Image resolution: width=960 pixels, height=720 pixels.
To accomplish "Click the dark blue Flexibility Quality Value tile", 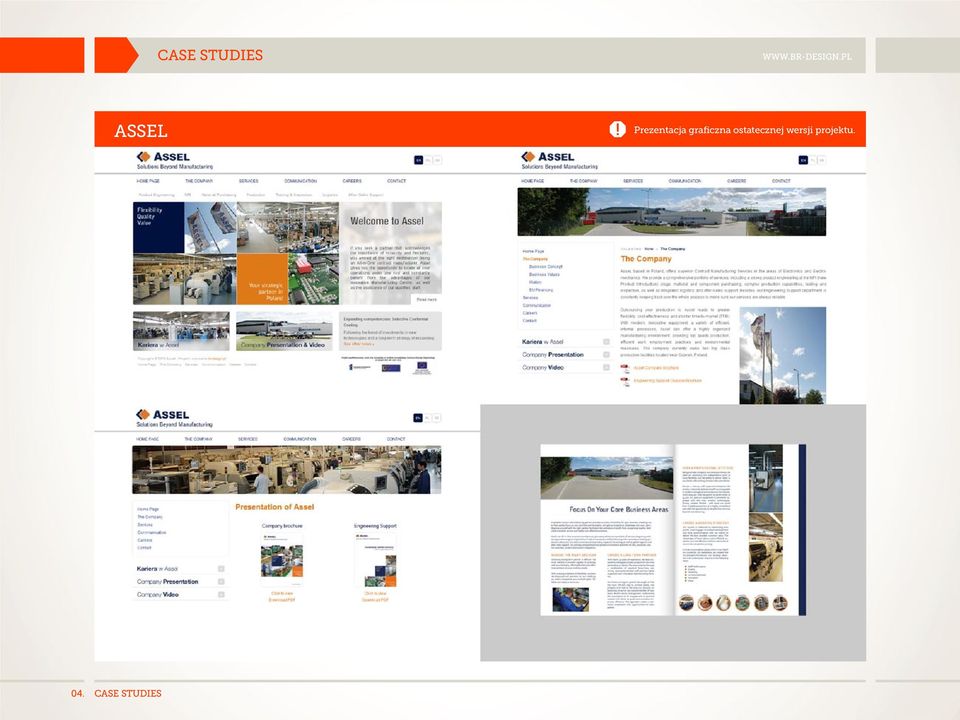I will [x=159, y=228].
